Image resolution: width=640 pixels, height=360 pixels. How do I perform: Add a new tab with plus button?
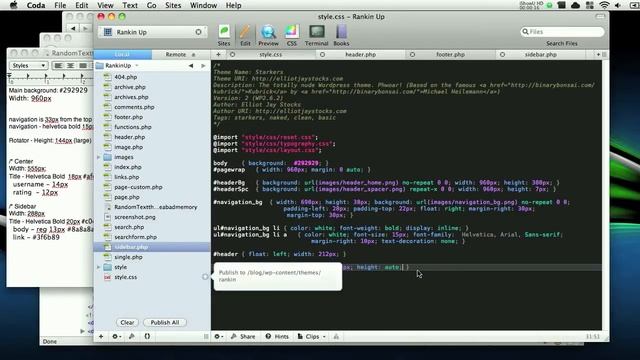click(x=218, y=54)
